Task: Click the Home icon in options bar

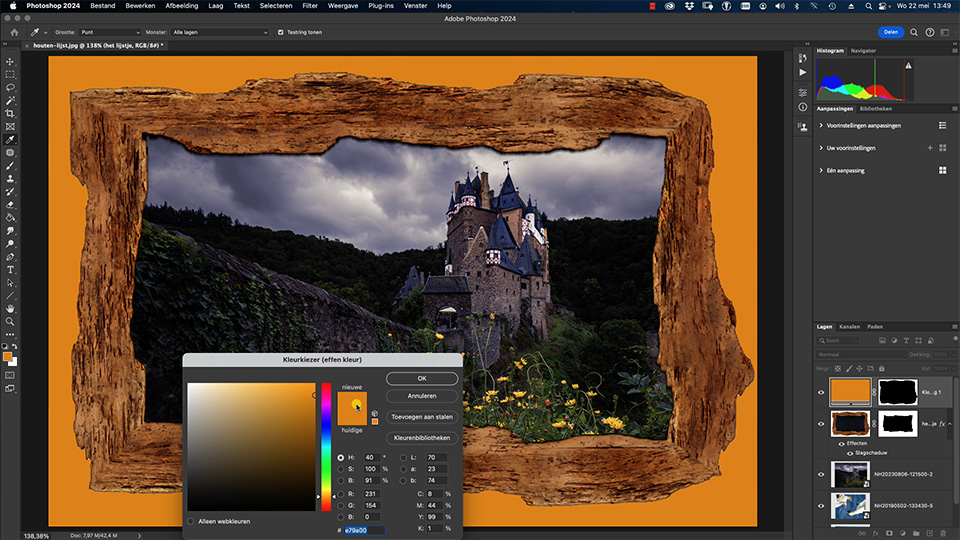Action: pos(15,32)
